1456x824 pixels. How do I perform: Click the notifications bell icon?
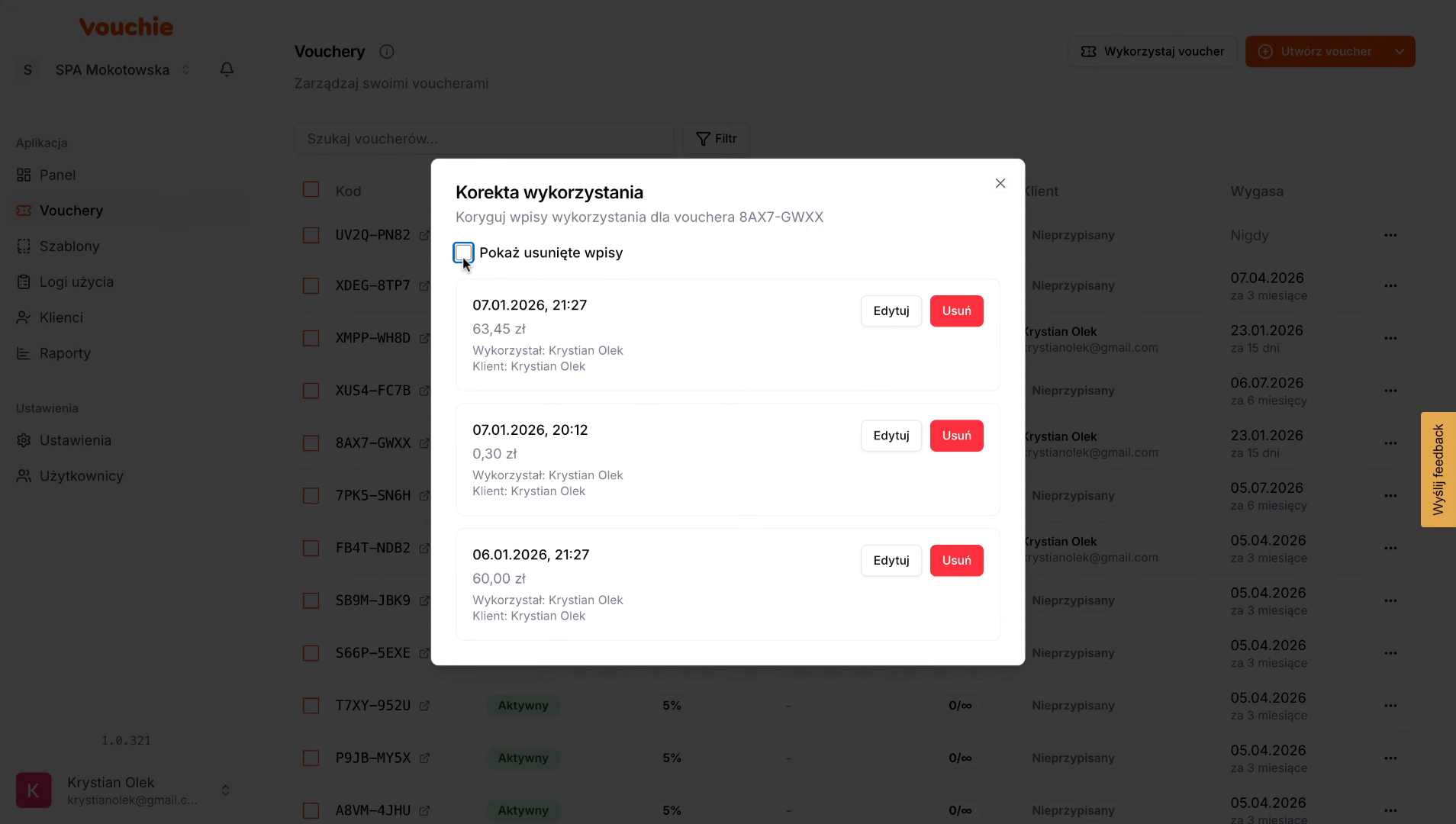pos(227,69)
